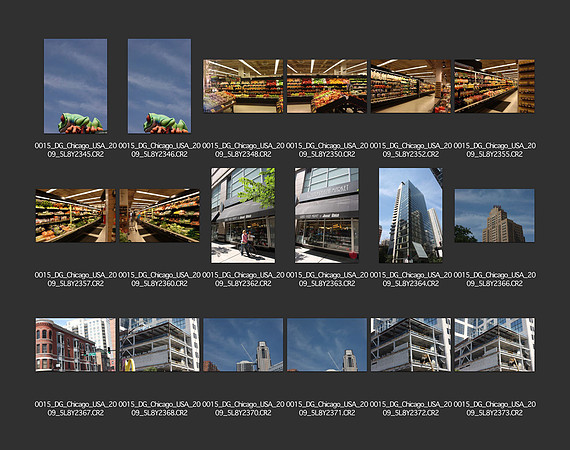570x450 pixels.
Task: Open tan tower against sky thumbnail 5L8Y2366
Action: [494, 215]
